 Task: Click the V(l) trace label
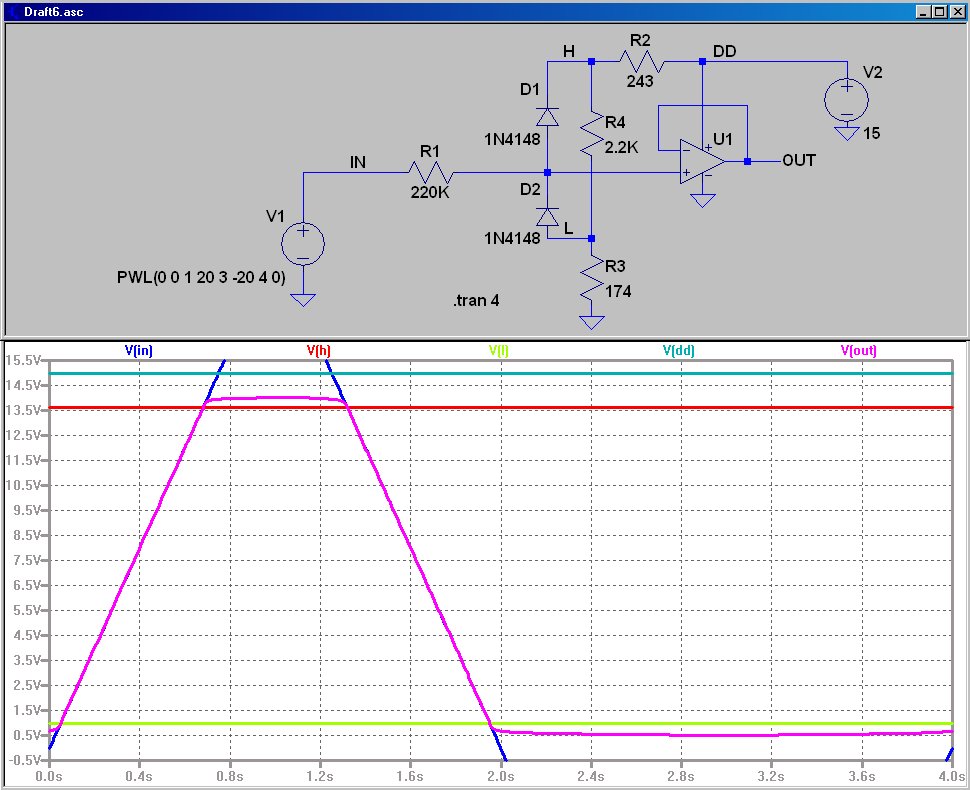[x=499, y=350]
